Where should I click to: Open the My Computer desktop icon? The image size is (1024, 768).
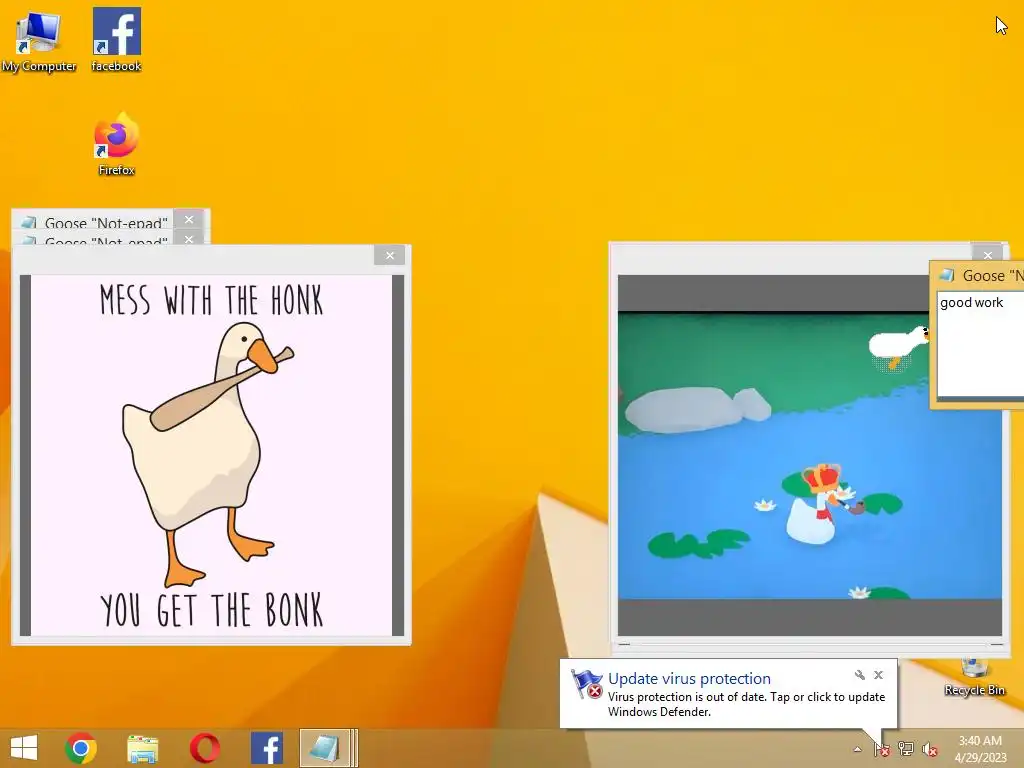coord(39,40)
